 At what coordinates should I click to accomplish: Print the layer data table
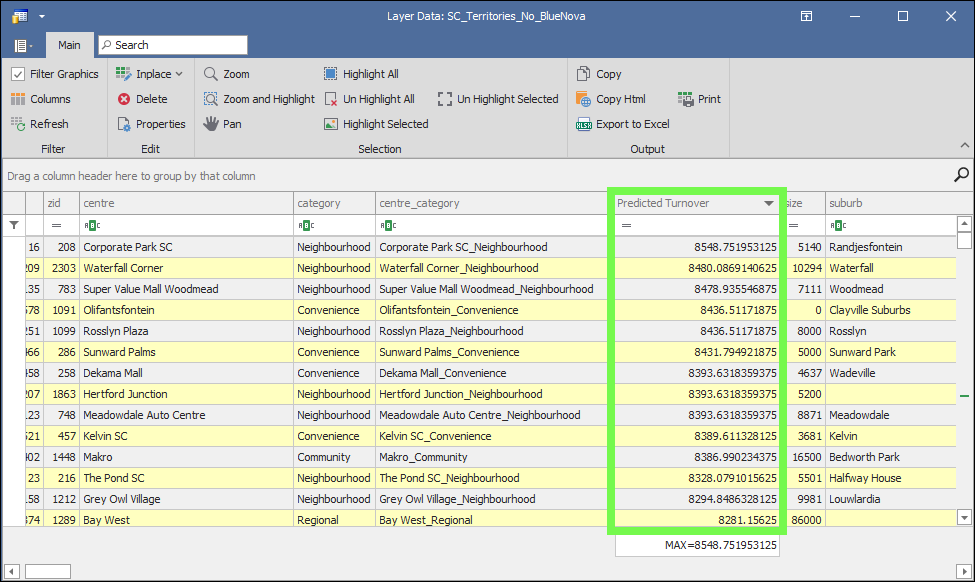(699, 99)
